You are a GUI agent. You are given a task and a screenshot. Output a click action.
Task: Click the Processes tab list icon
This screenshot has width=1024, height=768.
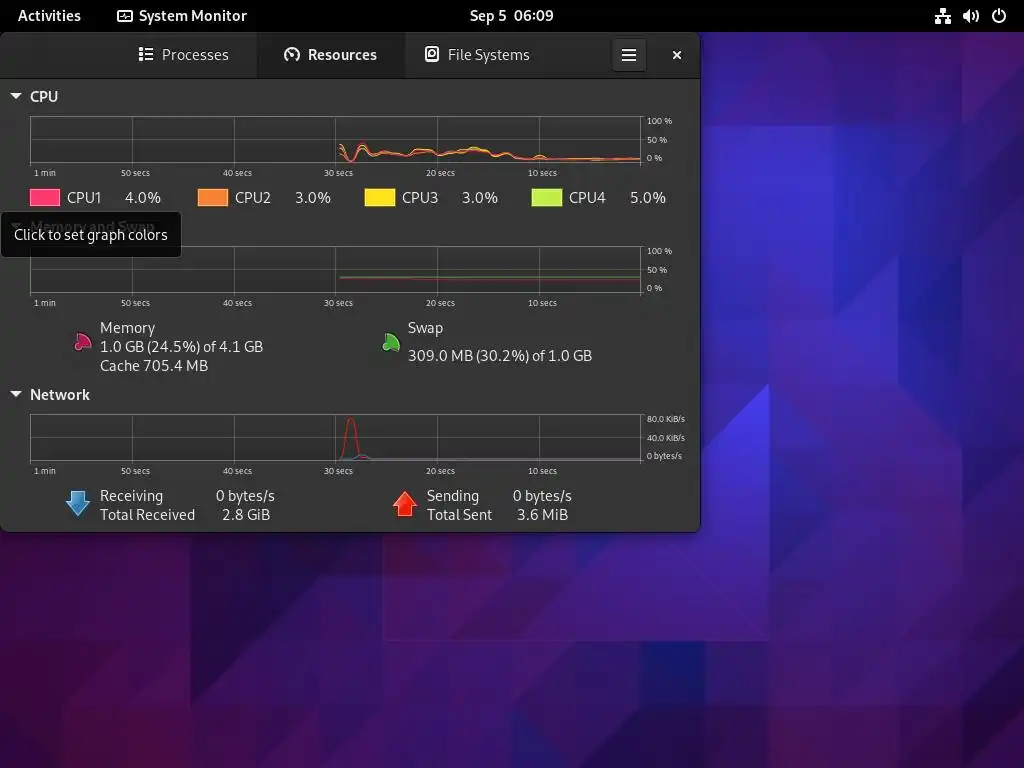(x=146, y=54)
